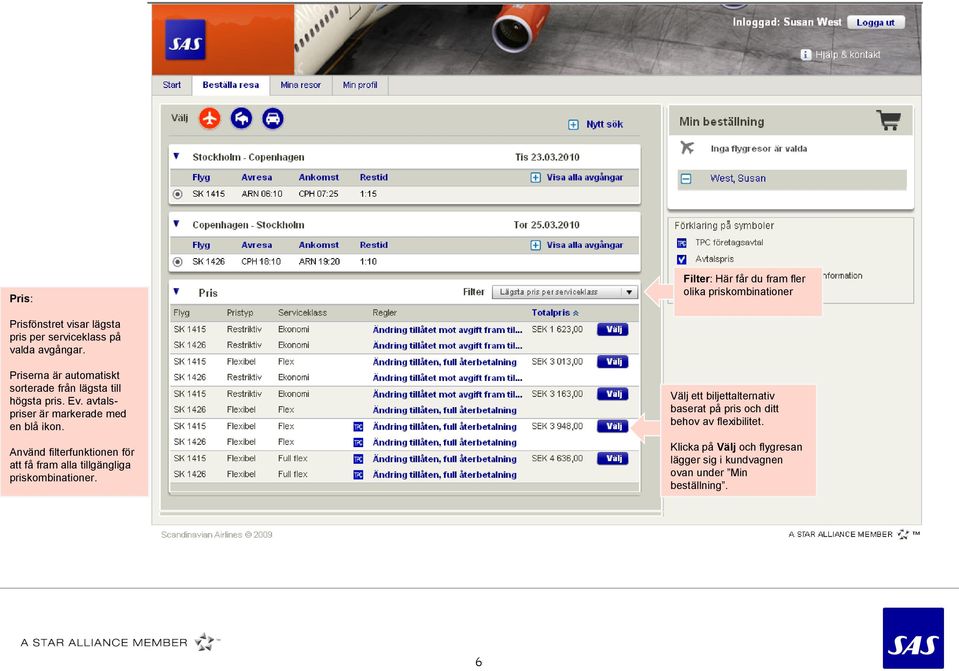
Task: Click the date Tis 23.03.2010
Action: [x=547, y=157]
